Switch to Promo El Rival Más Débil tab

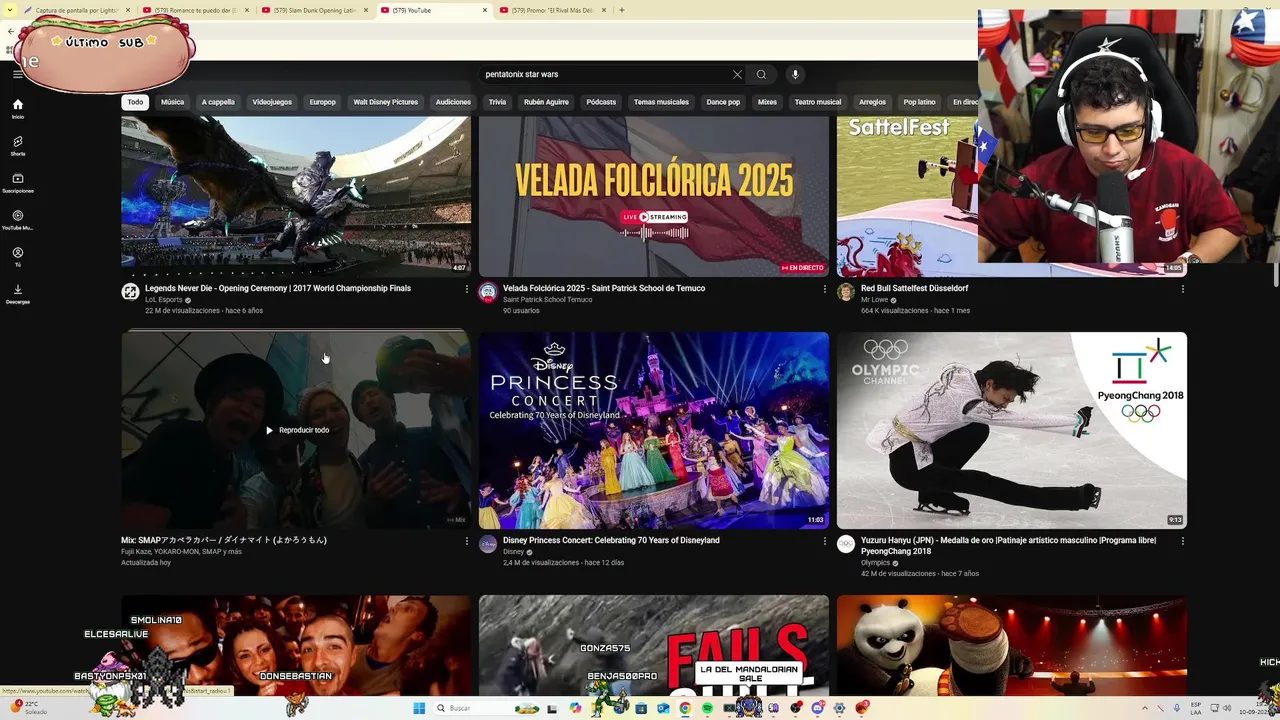pyautogui.click(x=553, y=10)
